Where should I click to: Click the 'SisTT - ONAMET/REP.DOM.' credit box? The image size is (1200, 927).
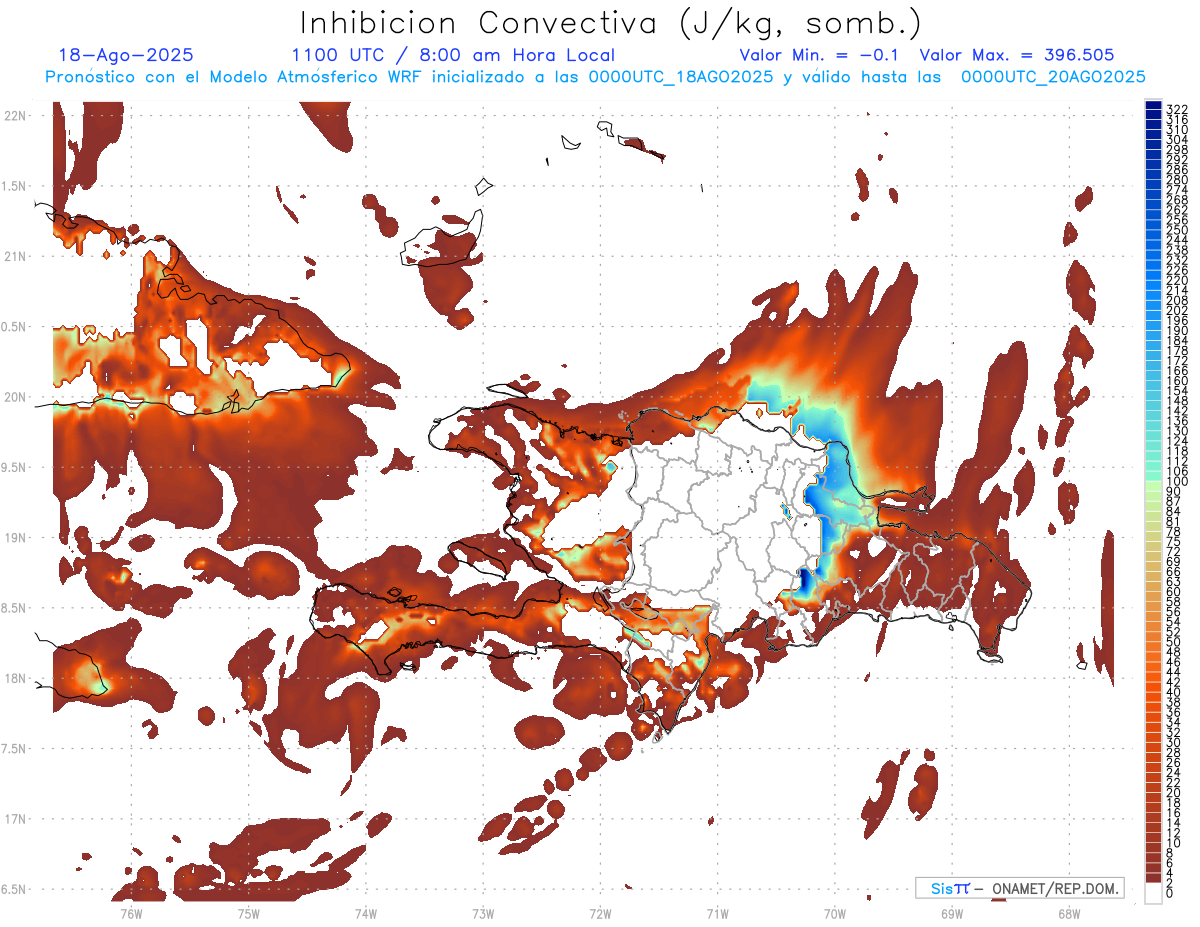(1019, 888)
